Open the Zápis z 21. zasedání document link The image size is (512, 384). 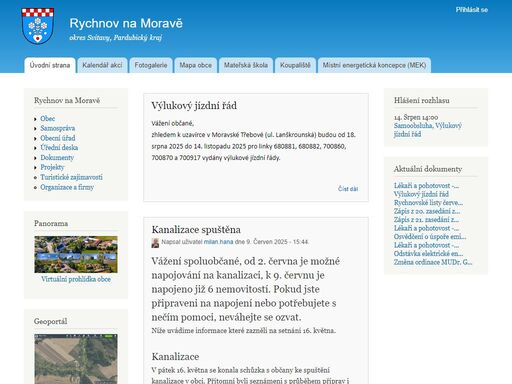tap(426, 220)
